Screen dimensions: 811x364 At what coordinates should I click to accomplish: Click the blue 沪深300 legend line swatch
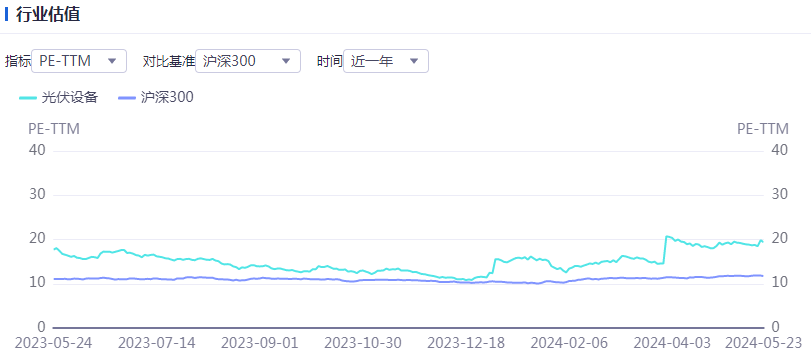pyautogui.click(x=127, y=97)
